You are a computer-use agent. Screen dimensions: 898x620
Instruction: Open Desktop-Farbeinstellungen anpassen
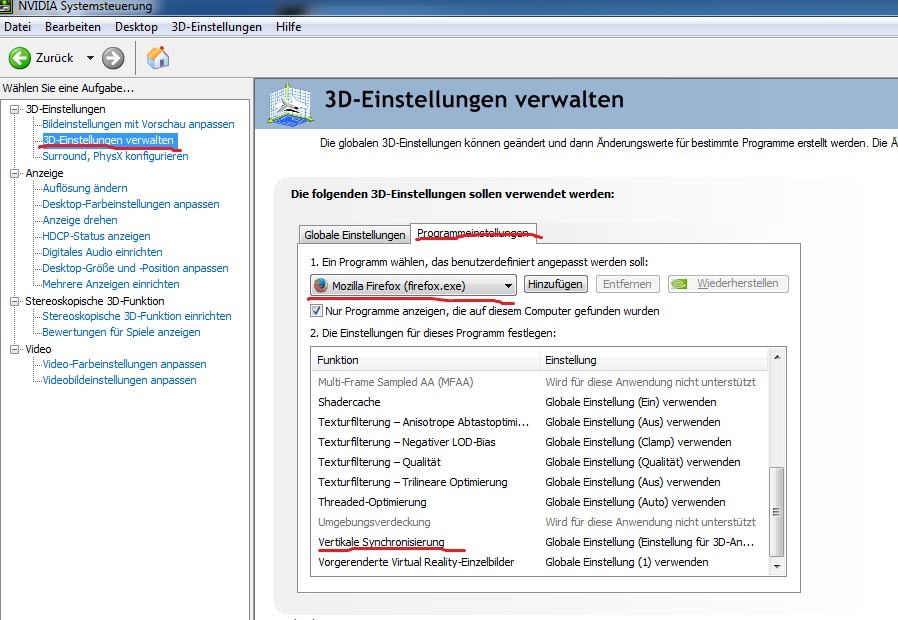pos(131,204)
